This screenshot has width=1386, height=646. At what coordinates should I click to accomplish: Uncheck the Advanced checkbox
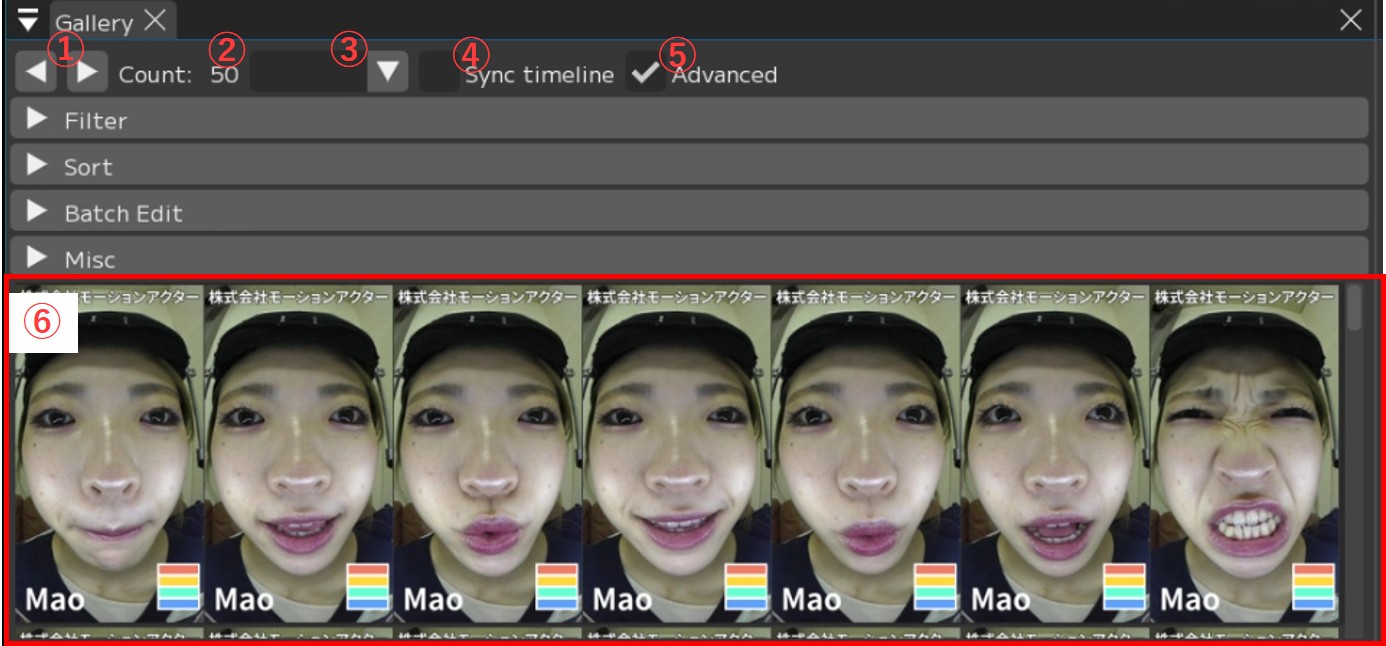pos(646,74)
